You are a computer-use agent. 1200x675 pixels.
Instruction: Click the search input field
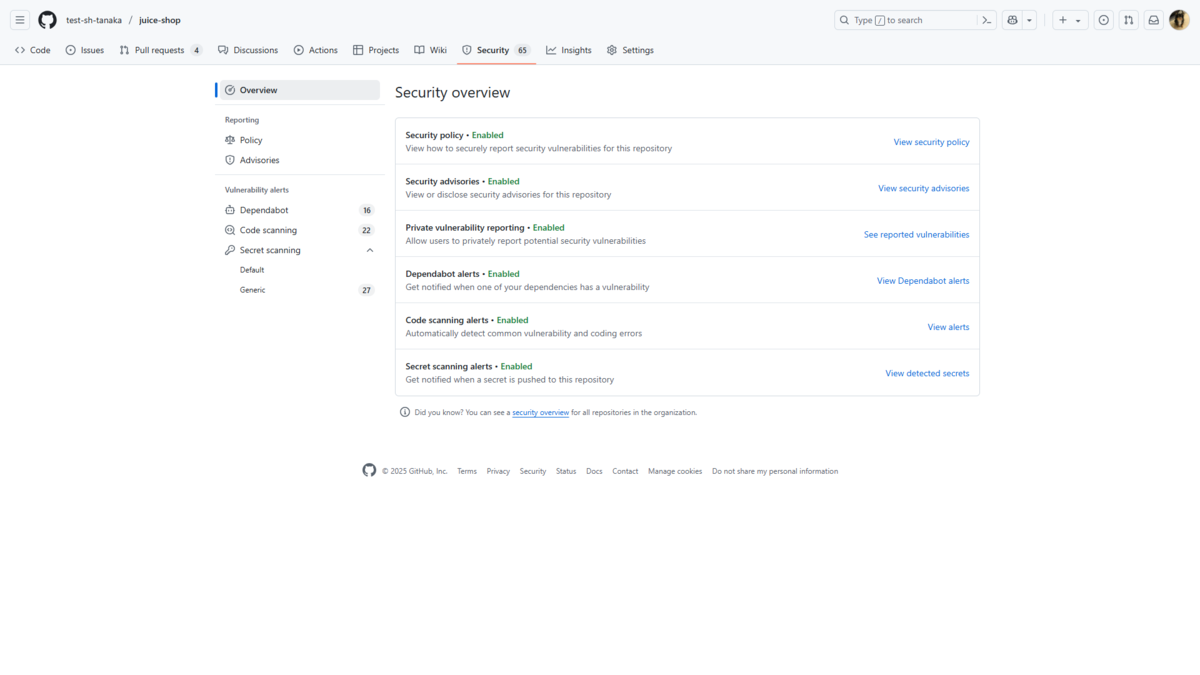906,20
